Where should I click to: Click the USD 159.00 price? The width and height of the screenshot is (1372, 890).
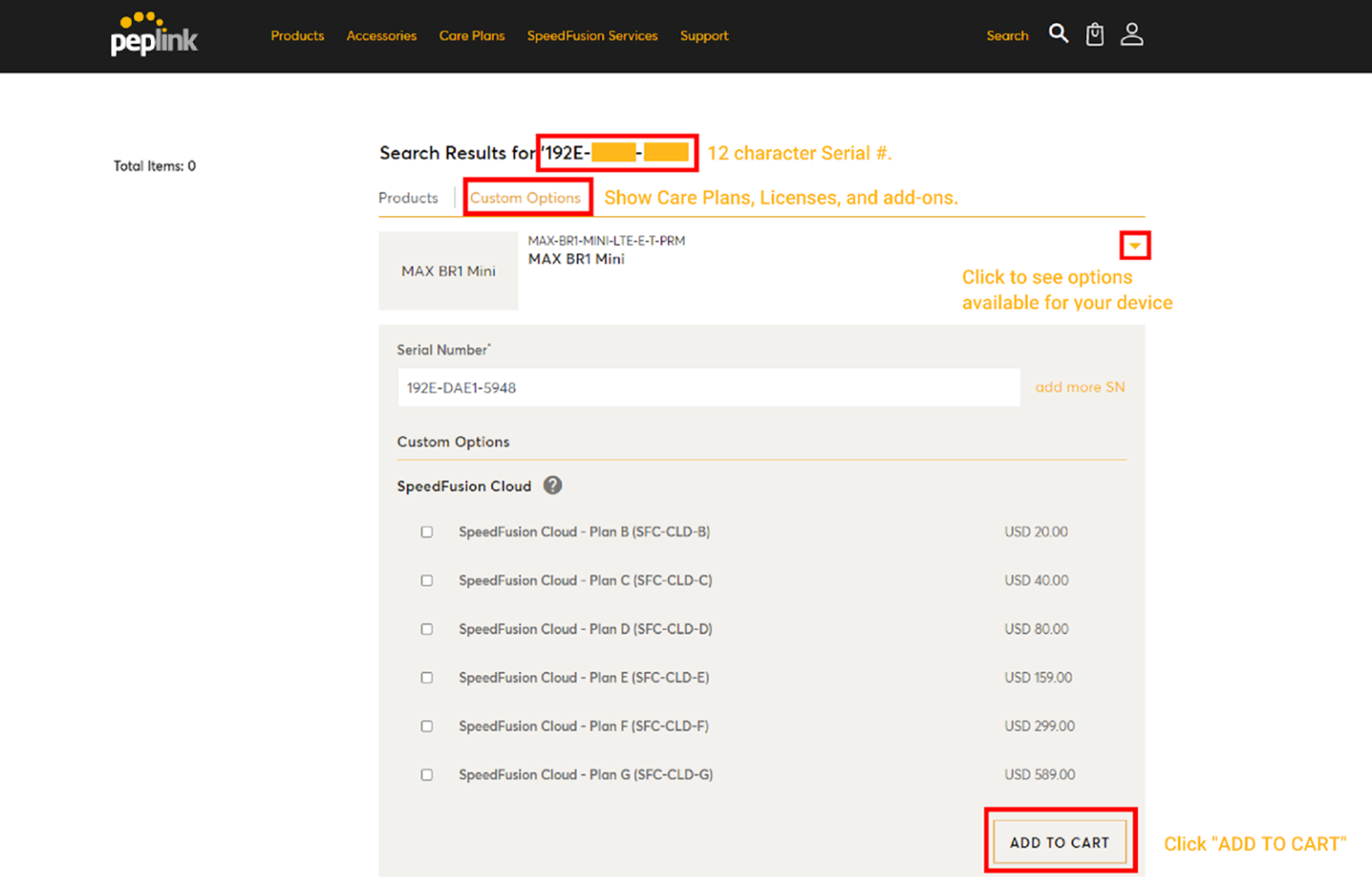[1038, 677]
